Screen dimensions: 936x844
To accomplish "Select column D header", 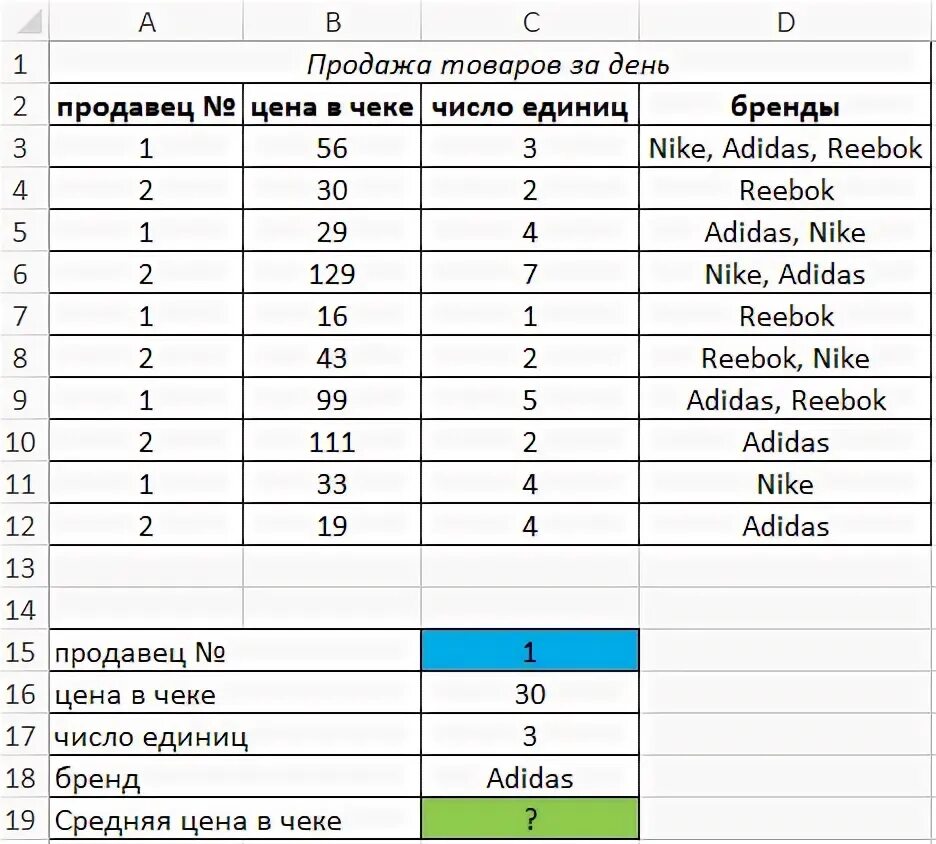I will (x=785, y=21).
